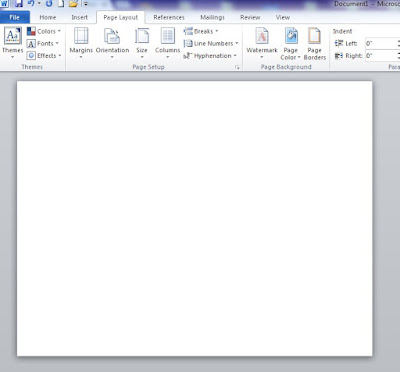
Task: Click the Word application icon in title bar
Action: tap(4, 4)
